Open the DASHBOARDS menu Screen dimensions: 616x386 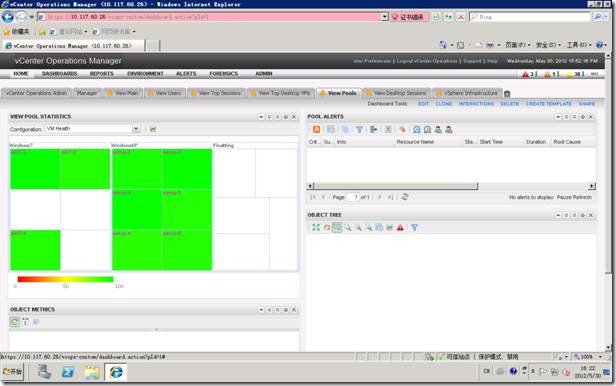(59, 73)
